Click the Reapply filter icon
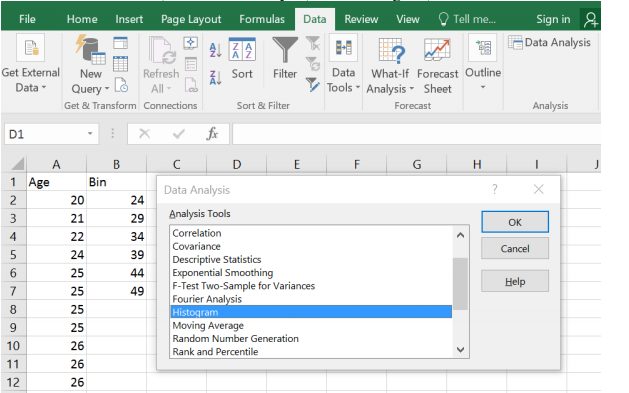The image size is (629, 393). pyautogui.click(x=312, y=64)
